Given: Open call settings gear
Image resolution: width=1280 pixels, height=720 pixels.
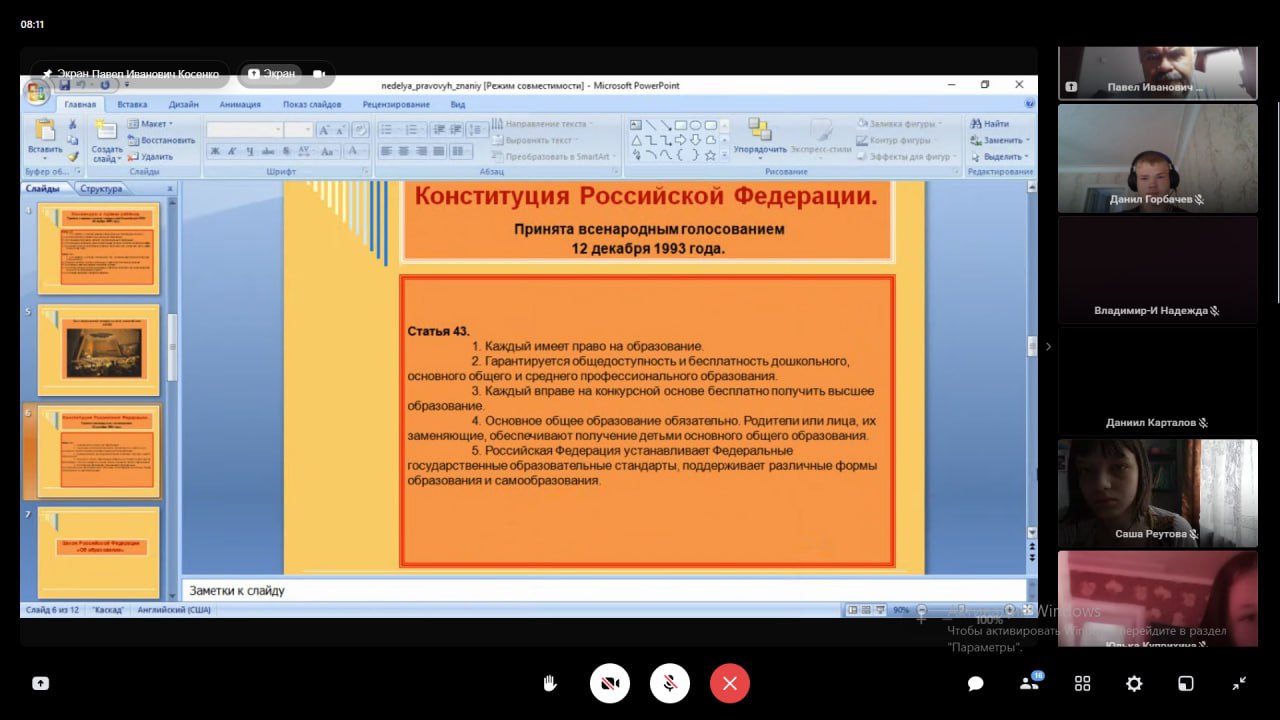Looking at the screenshot, I should click(x=1134, y=684).
